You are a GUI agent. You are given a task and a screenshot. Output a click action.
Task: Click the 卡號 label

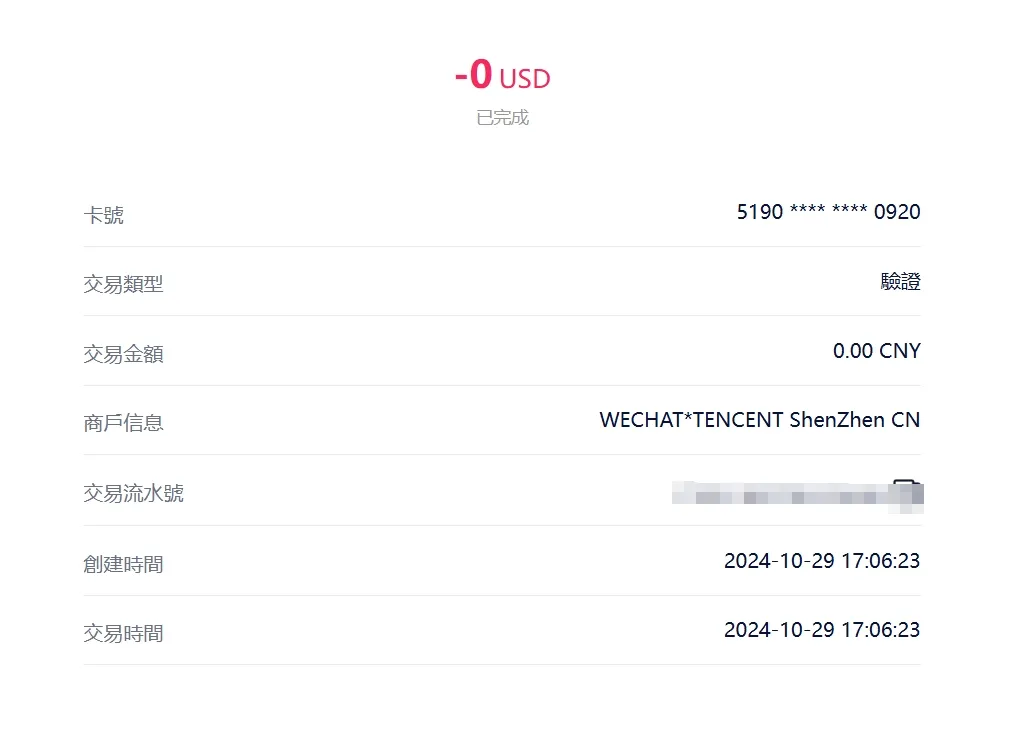[x=104, y=215]
